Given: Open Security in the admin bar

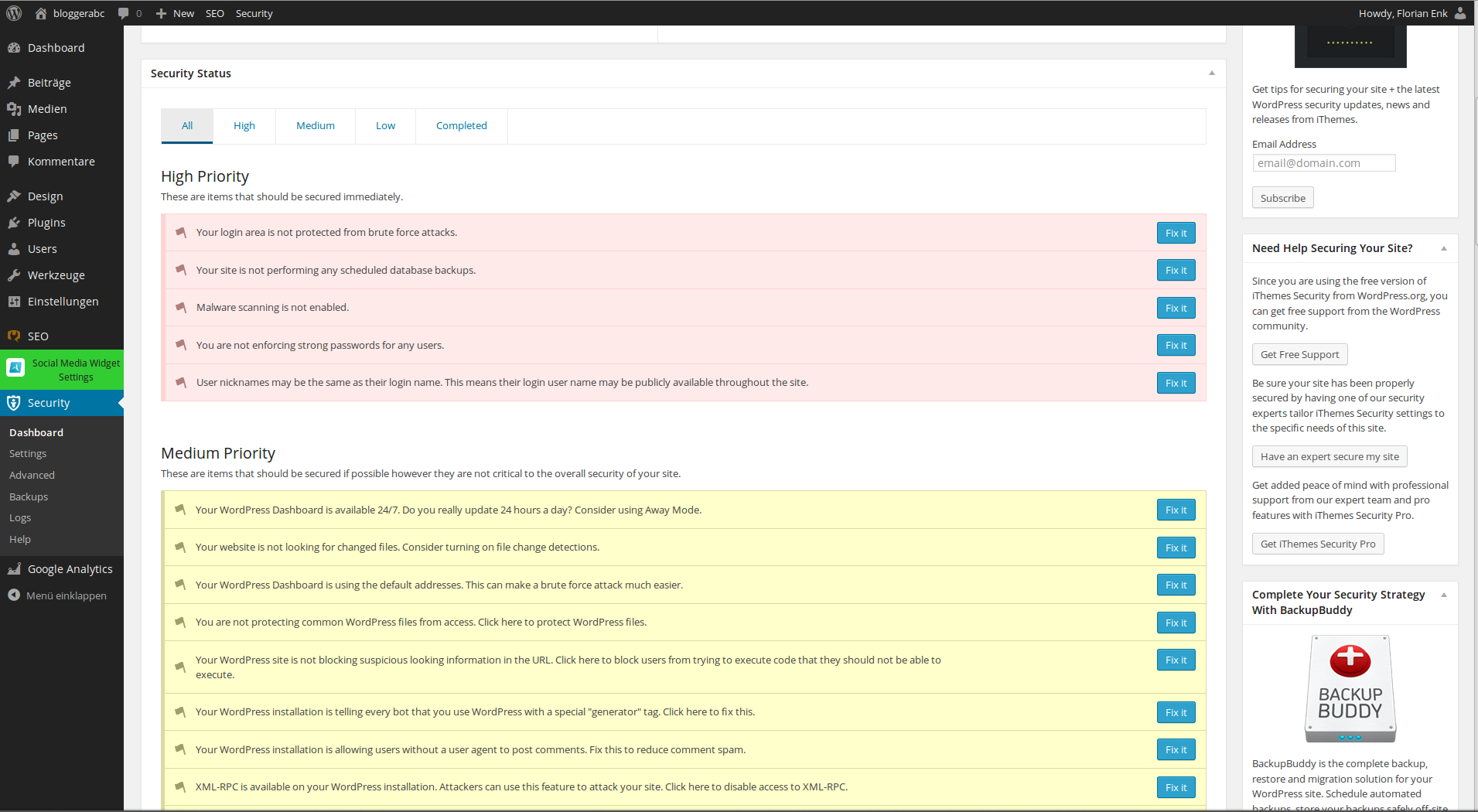Looking at the screenshot, I should click(254, 13).
